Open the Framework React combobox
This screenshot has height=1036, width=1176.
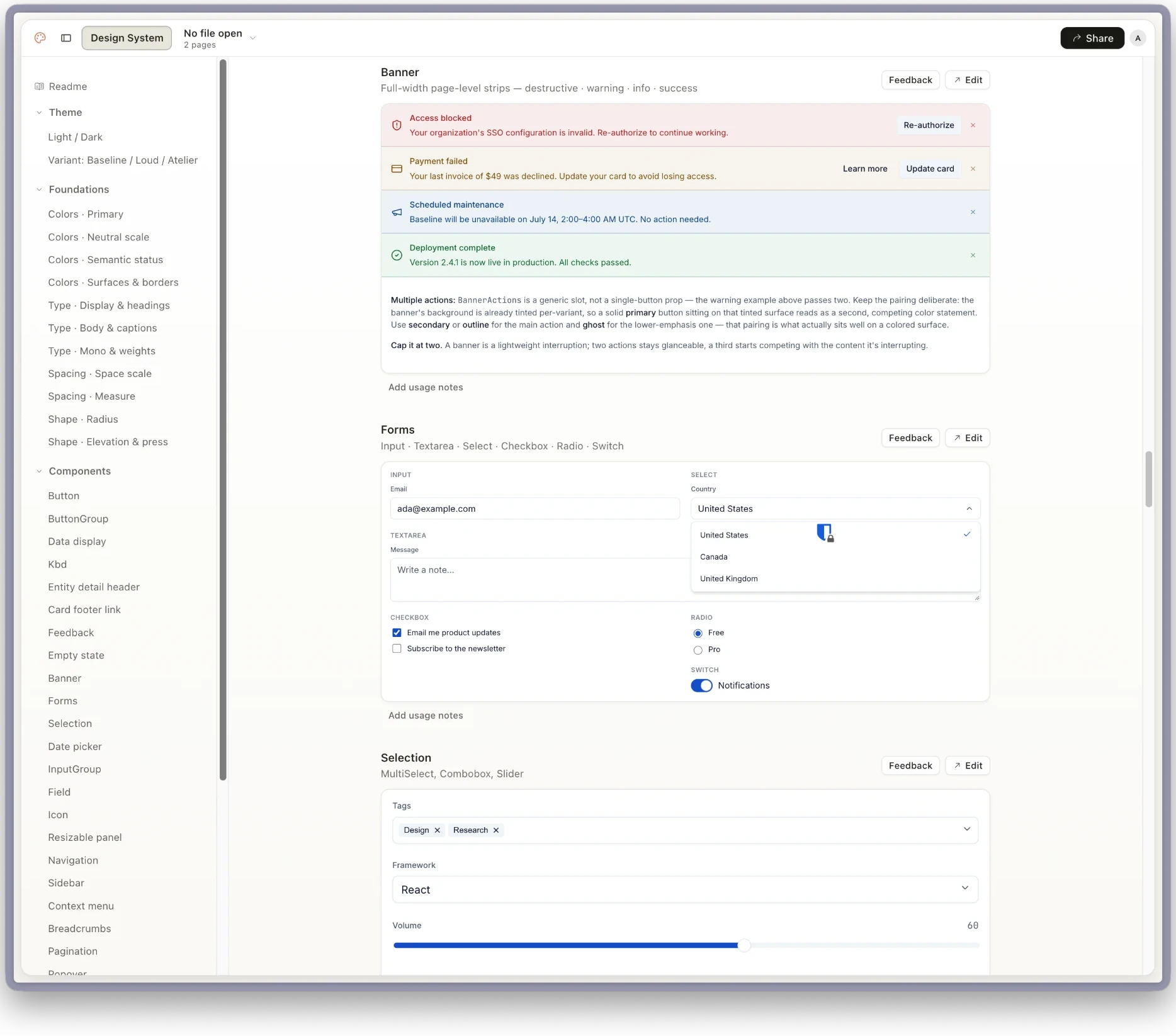685,889
